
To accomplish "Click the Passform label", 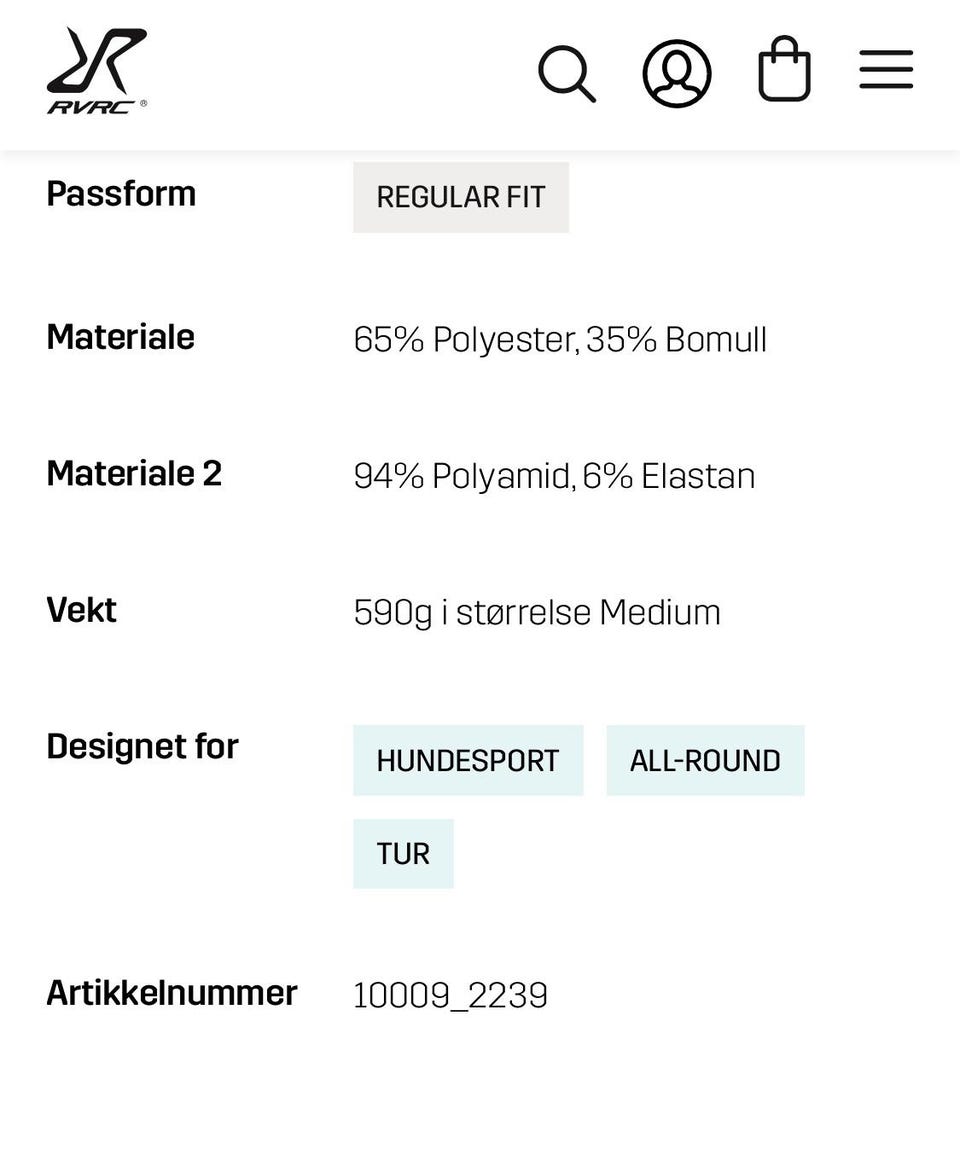I will (121, 193).
